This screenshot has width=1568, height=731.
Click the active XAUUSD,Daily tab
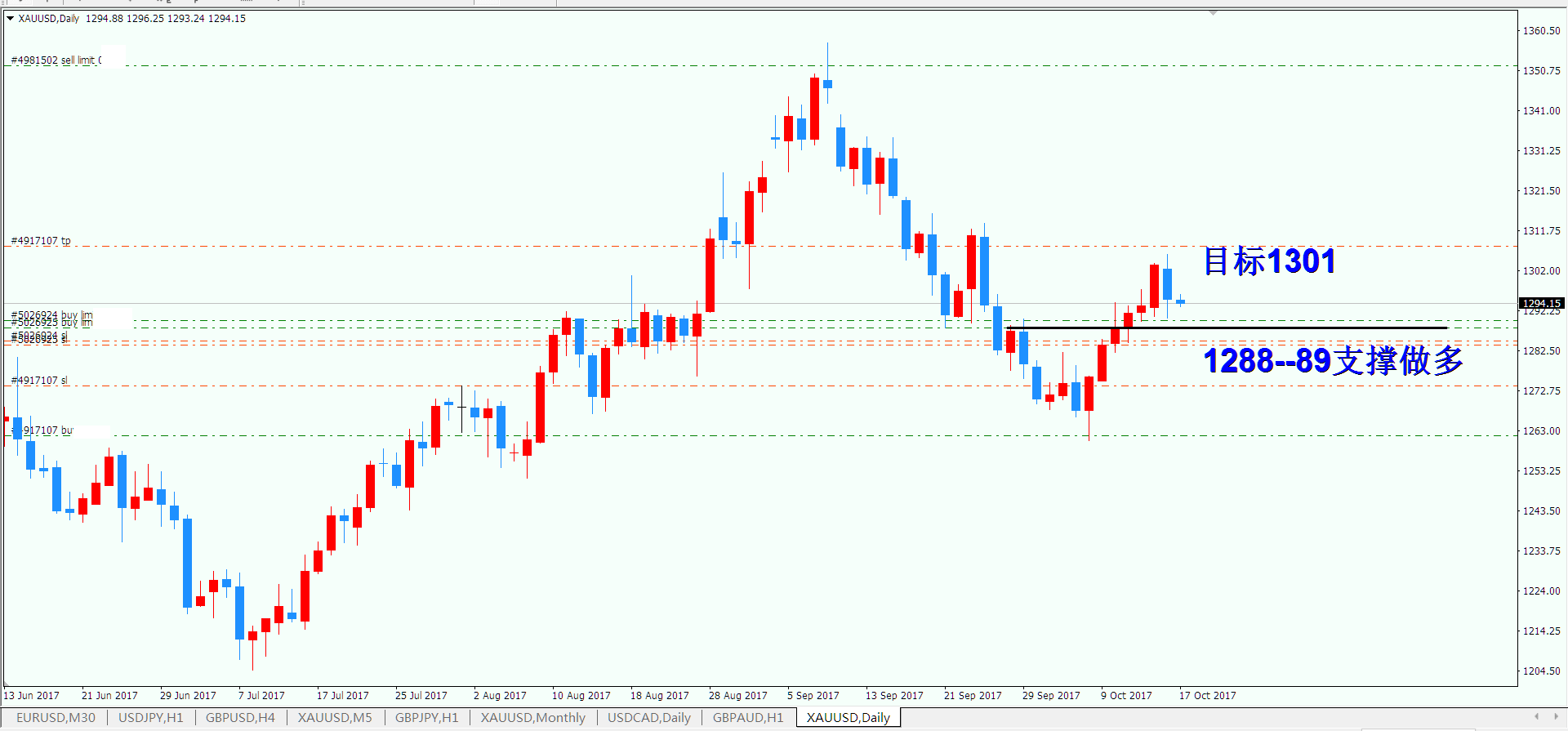(848, 717)
